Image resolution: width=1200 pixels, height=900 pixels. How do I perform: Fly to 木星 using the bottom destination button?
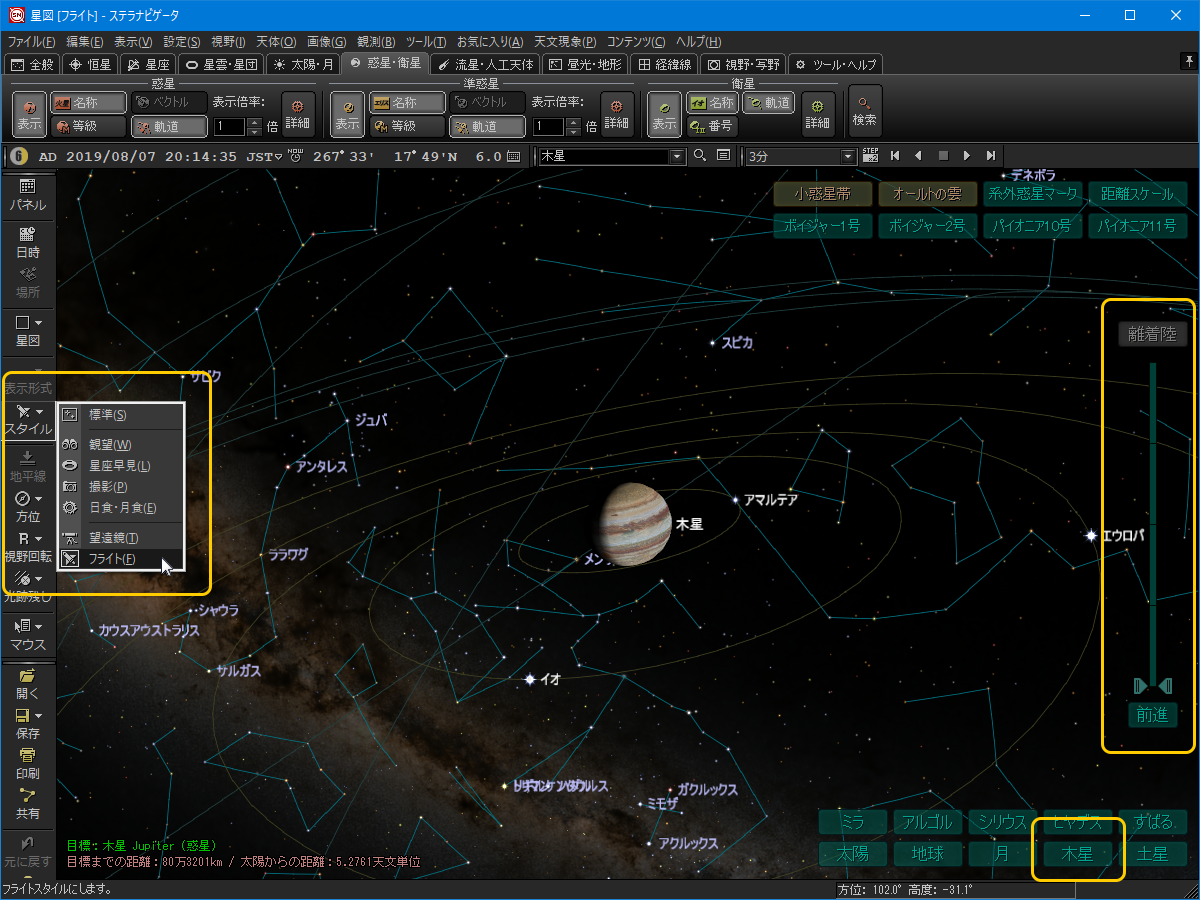click(x=1077, y=855)
